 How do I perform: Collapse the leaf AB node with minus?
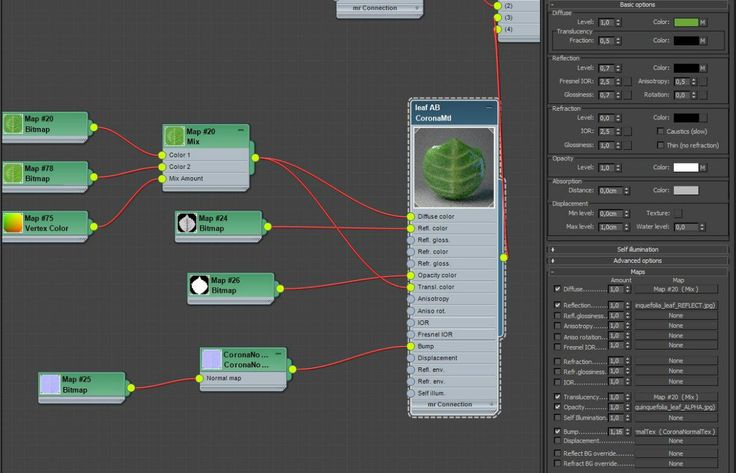pos(489,106)
